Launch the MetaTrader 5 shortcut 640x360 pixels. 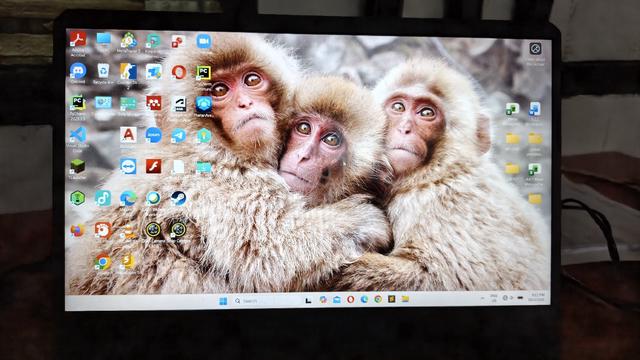(x=128, y=40)
